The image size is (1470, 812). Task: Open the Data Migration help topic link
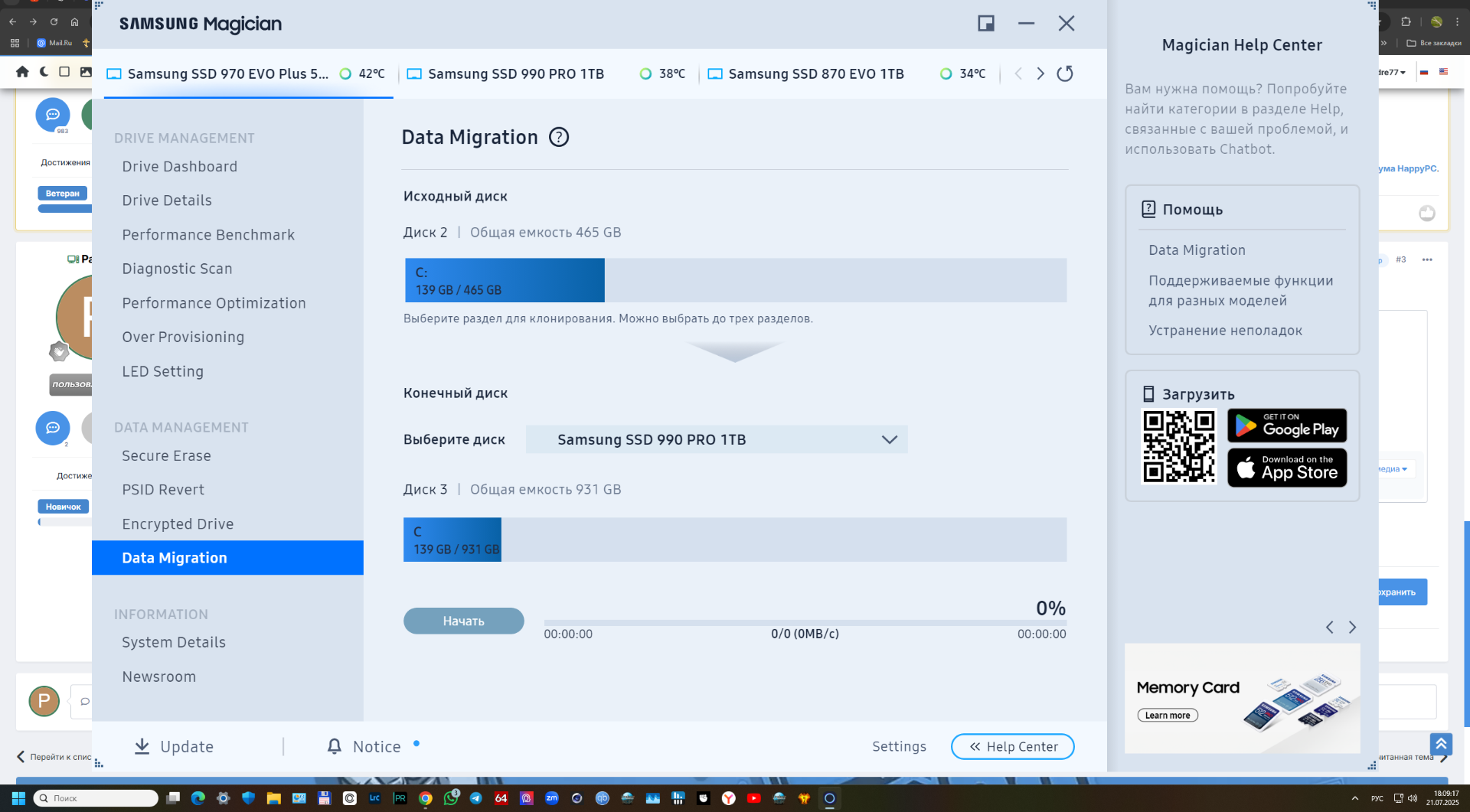(1197, 250)
